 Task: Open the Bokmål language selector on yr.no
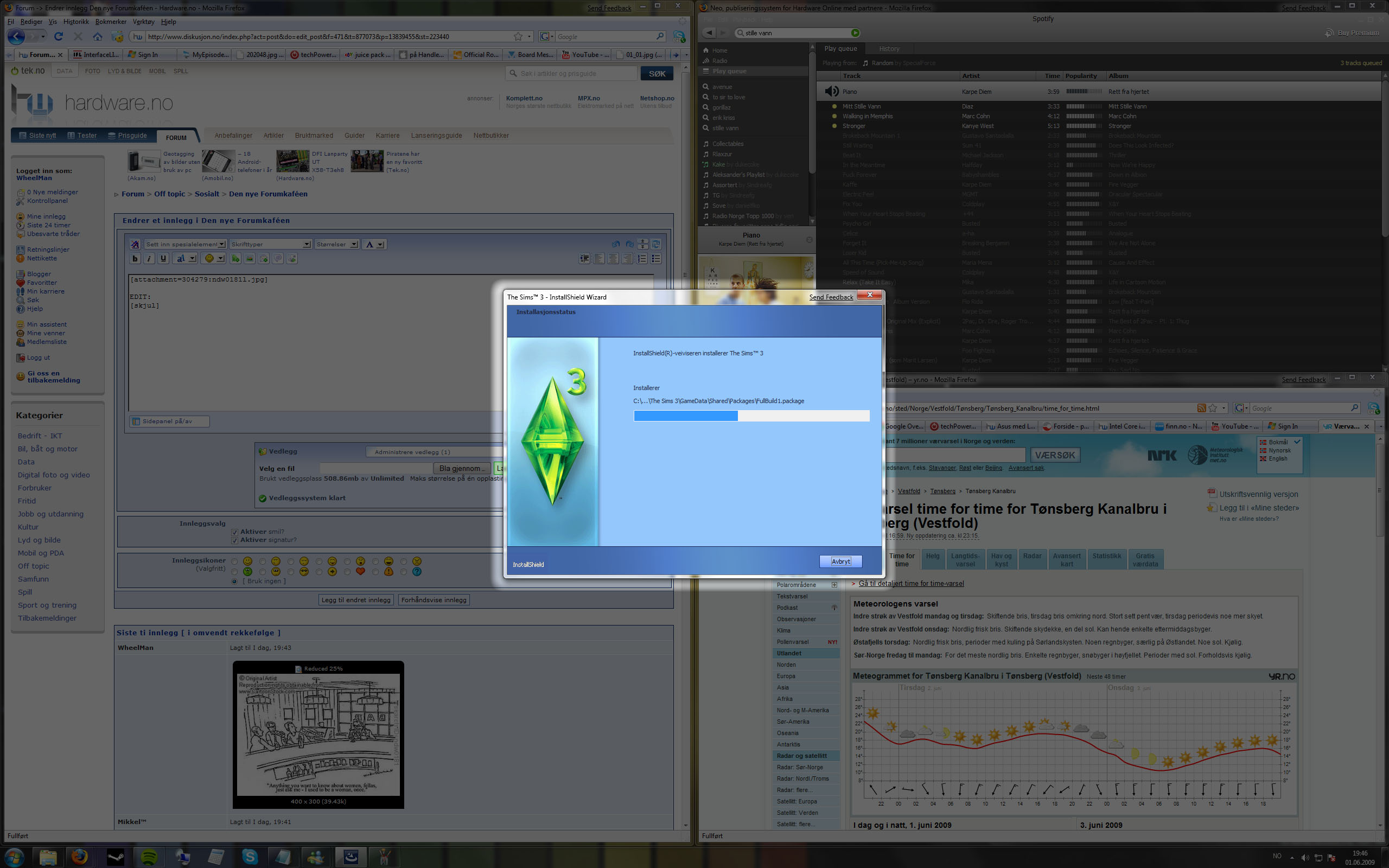(x=1279, y=442)
